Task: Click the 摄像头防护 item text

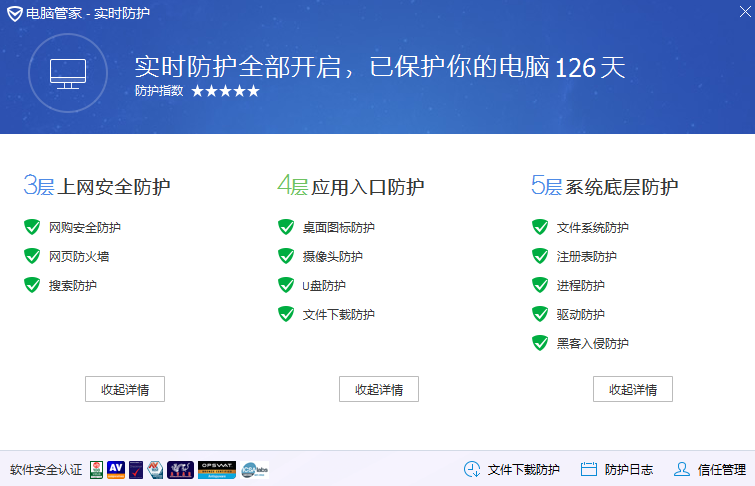Action: click(333, 256)
